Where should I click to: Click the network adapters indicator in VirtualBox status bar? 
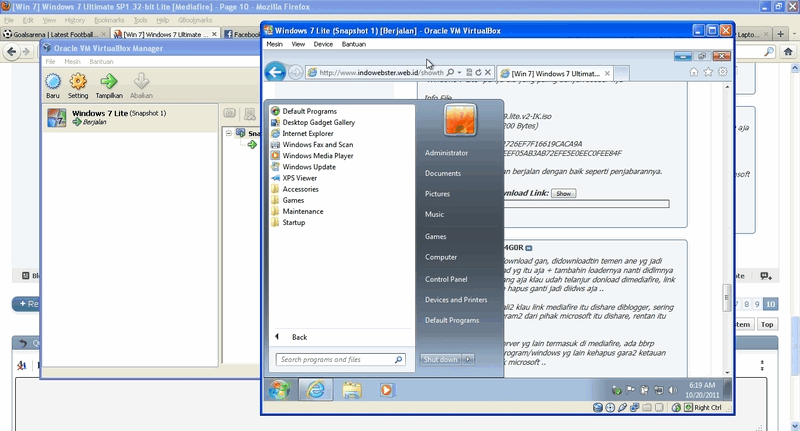[634, 408]
